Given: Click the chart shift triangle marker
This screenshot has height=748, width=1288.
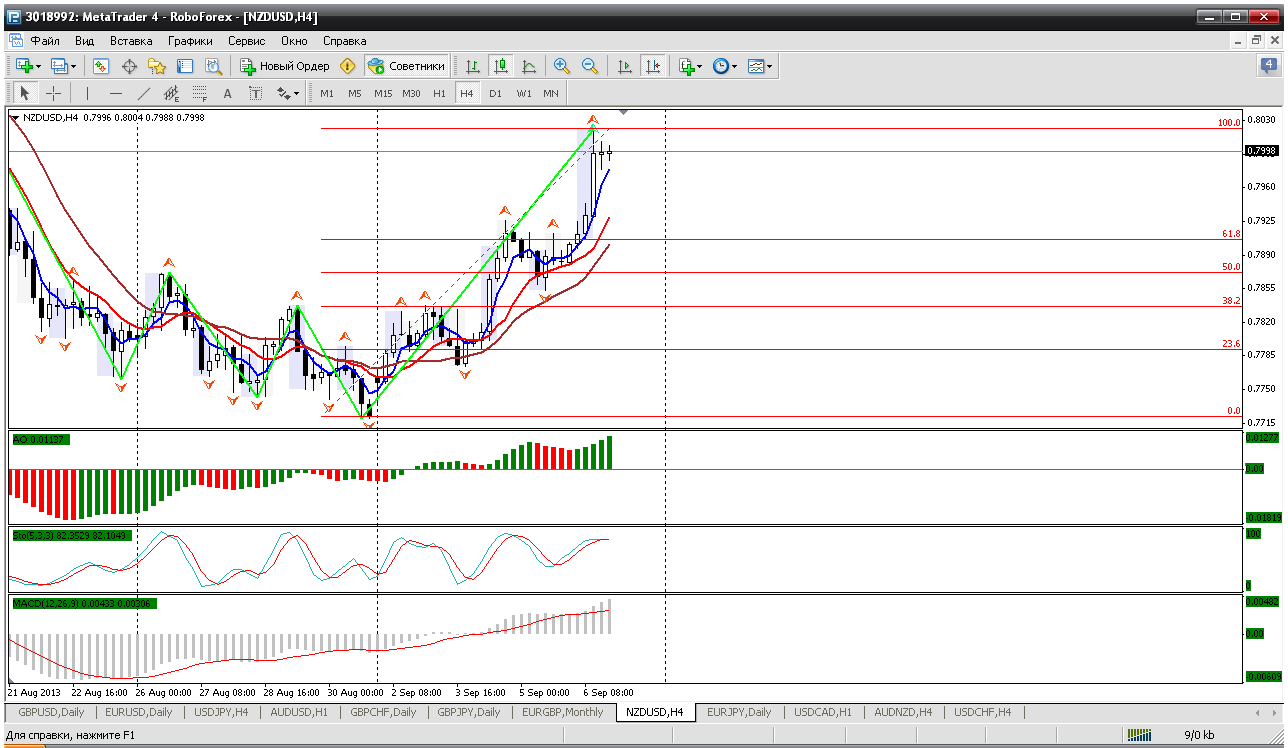Looking at the screenshot, I should 624,113.
